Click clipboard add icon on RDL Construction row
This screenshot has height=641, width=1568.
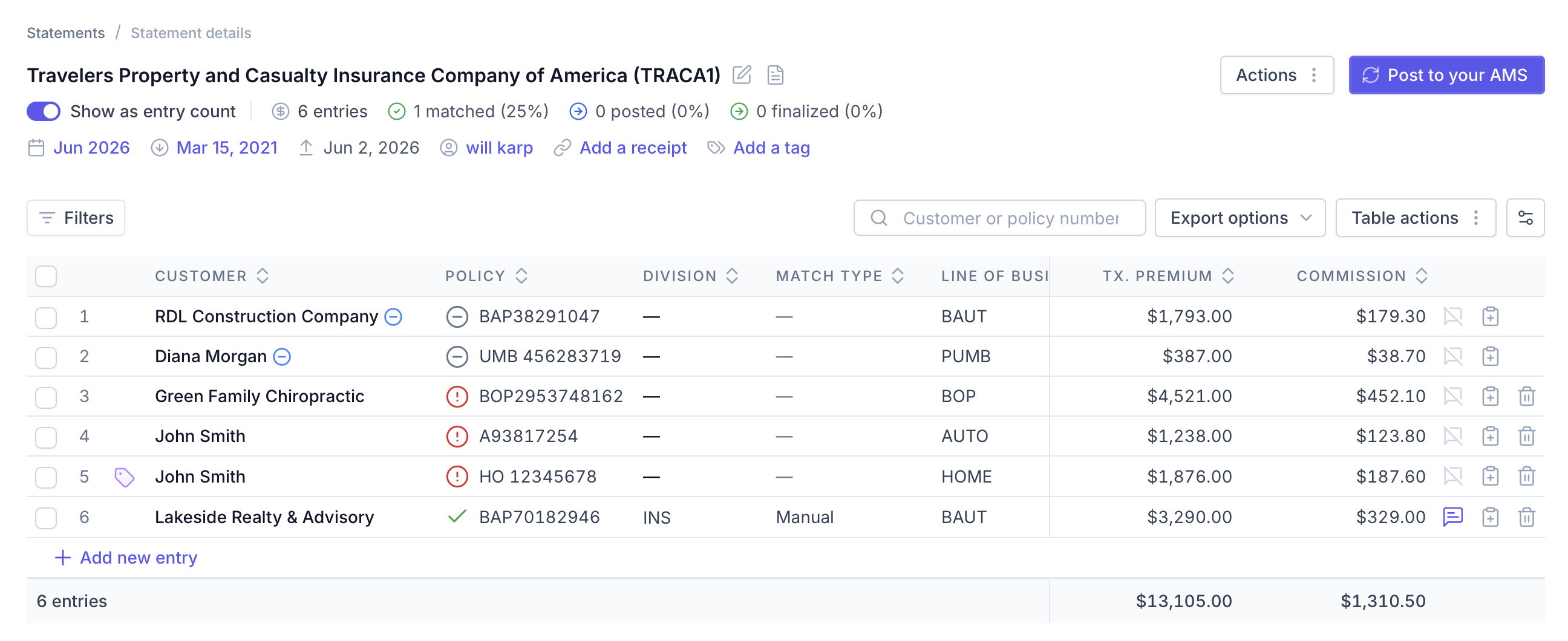pyautogui.click(x=1489, y=316)
